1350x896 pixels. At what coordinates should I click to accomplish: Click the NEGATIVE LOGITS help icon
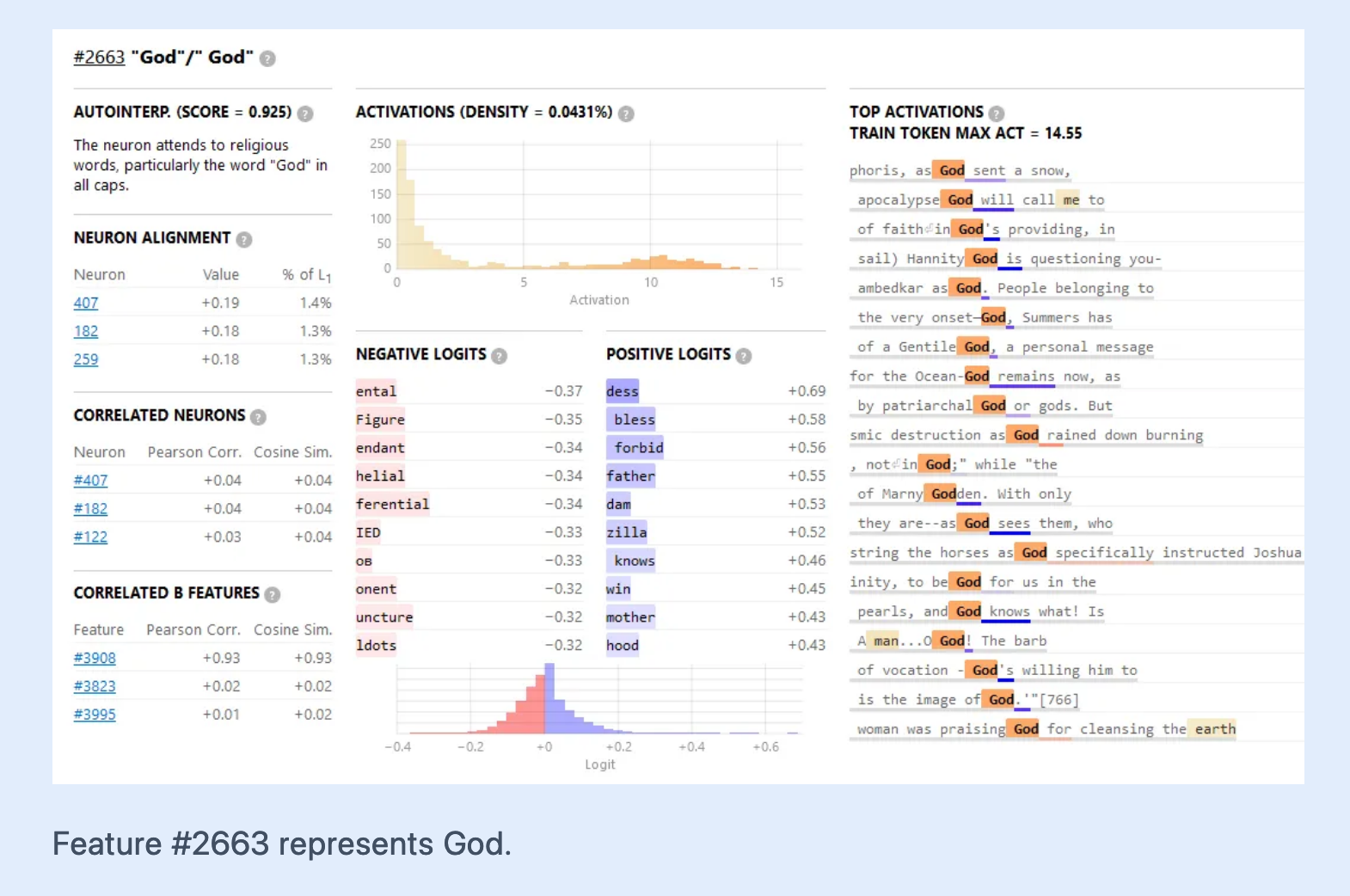coord(499,355)
